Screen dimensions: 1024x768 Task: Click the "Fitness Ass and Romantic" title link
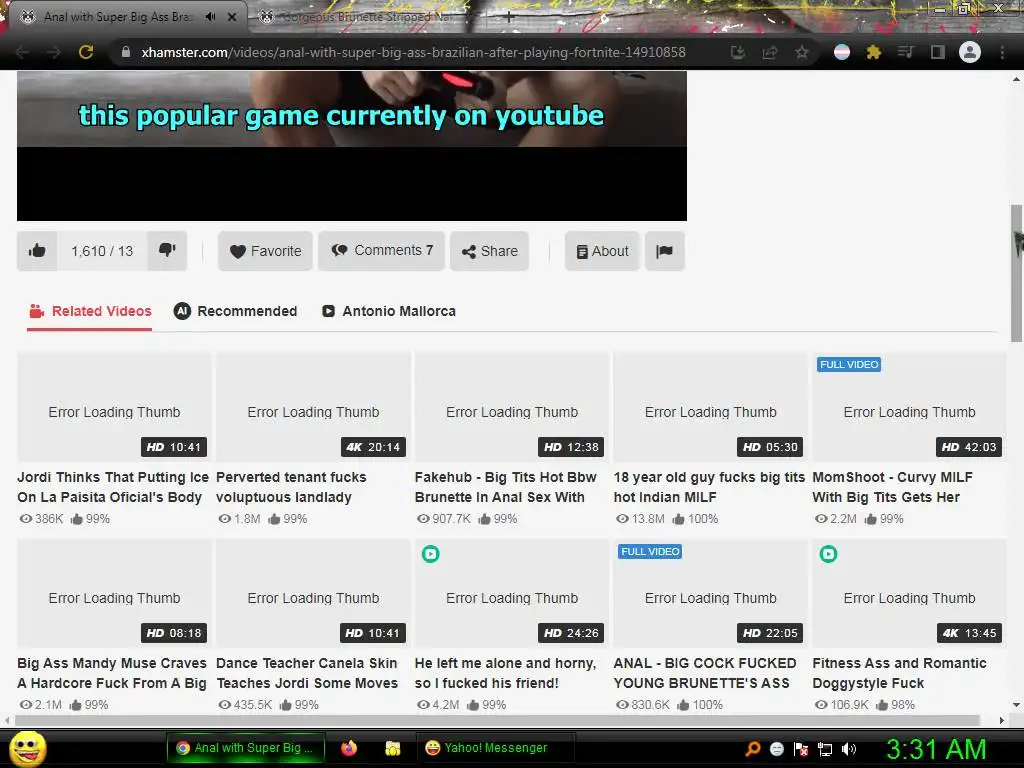tap(899, 673)
